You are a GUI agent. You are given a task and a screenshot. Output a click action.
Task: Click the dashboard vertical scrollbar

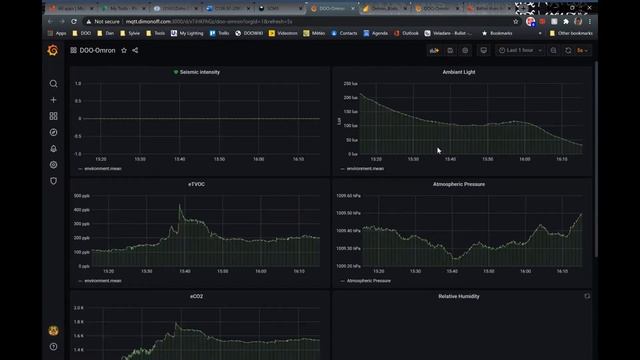(596, 159)
